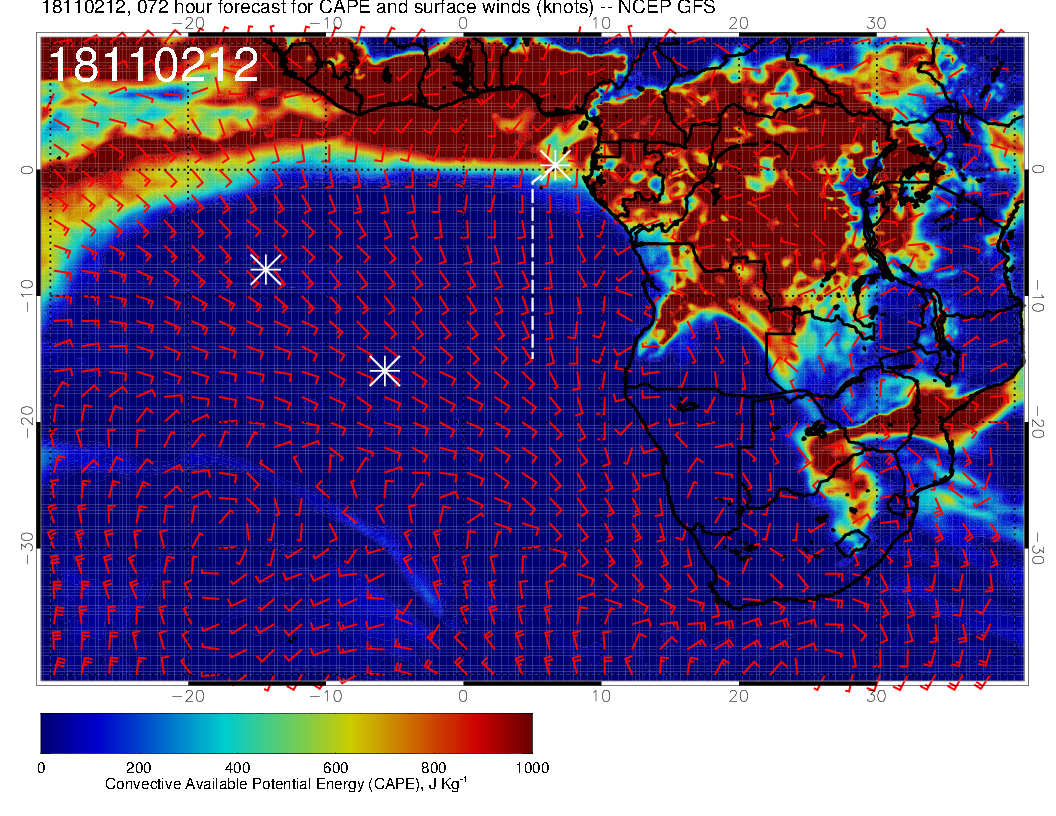Click the right axis latitude label -20

point(1038,421)
